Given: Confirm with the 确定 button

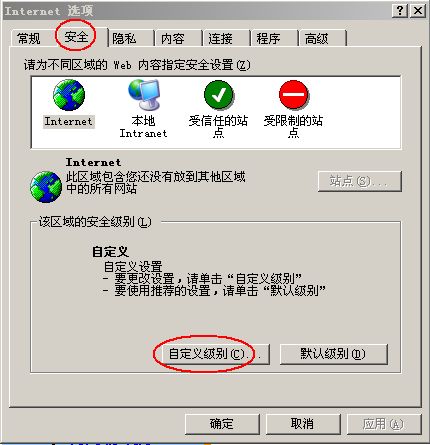Looking at the screenshot, I should click(222, 424).
